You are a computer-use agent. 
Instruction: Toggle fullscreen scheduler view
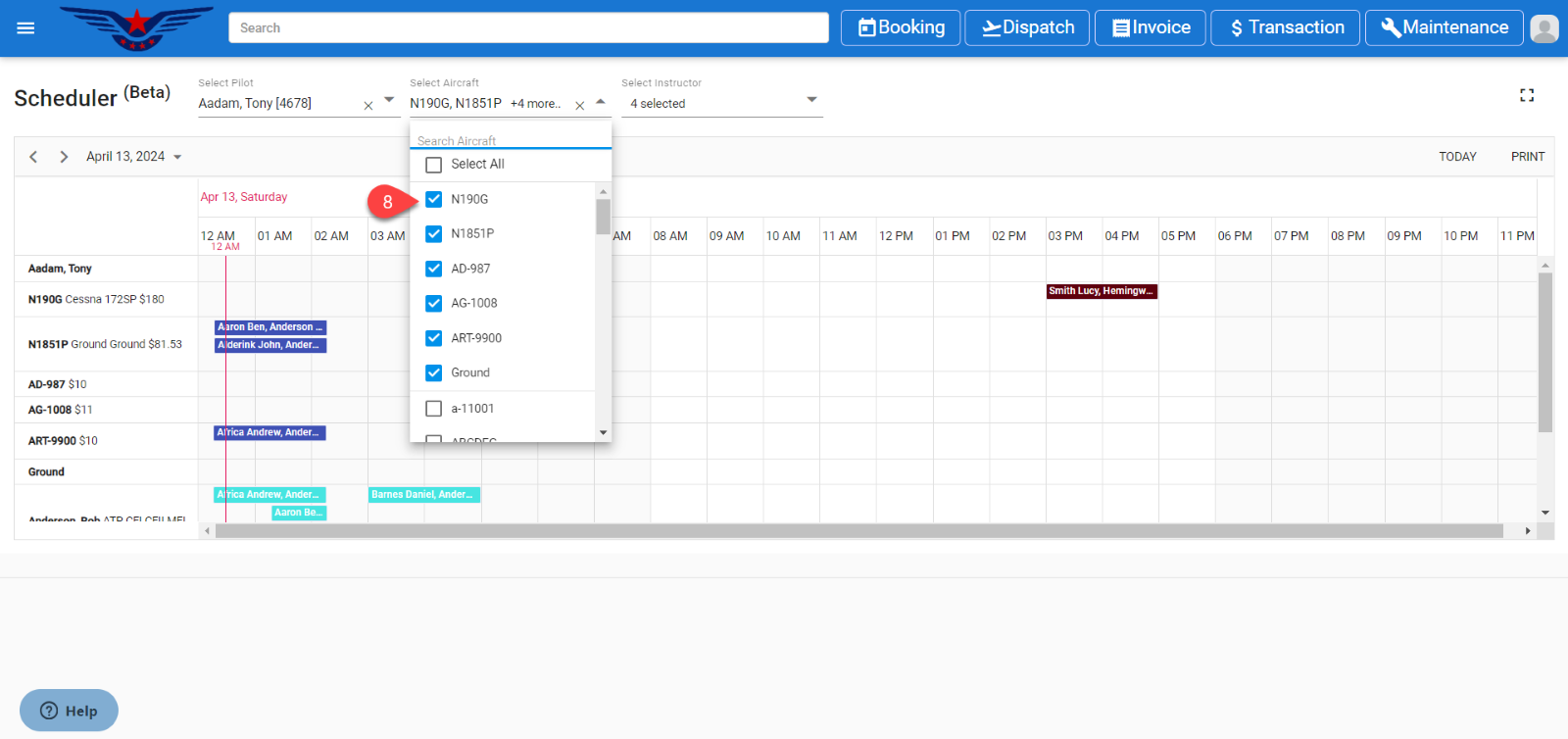(1526, 95)
